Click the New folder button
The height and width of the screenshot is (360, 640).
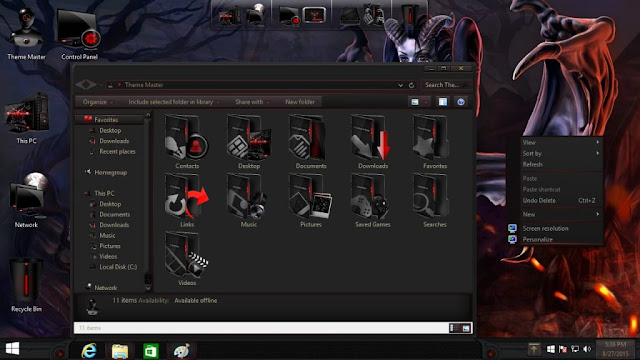pos(300,102)
